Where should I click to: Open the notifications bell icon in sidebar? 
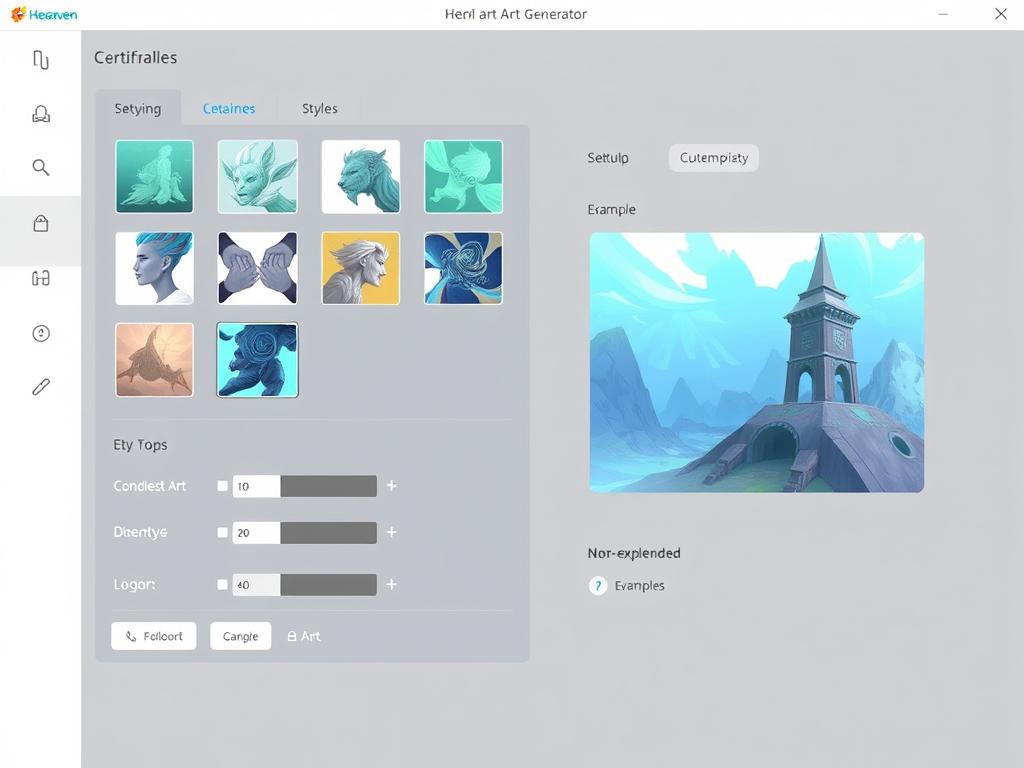point(40,114)
